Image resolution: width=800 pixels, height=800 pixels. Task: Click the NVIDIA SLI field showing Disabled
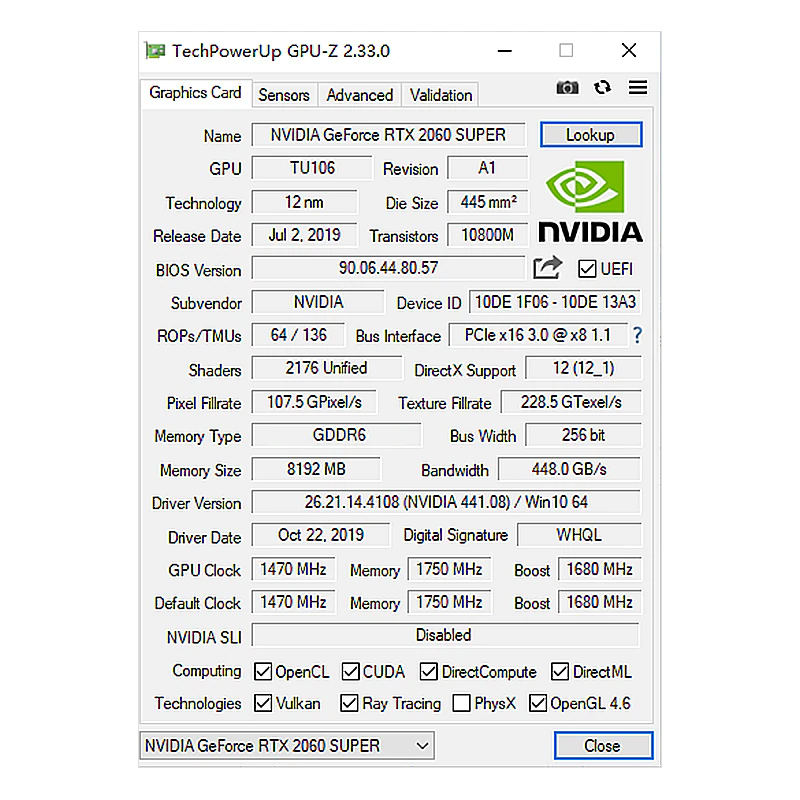tap(445, 635)
